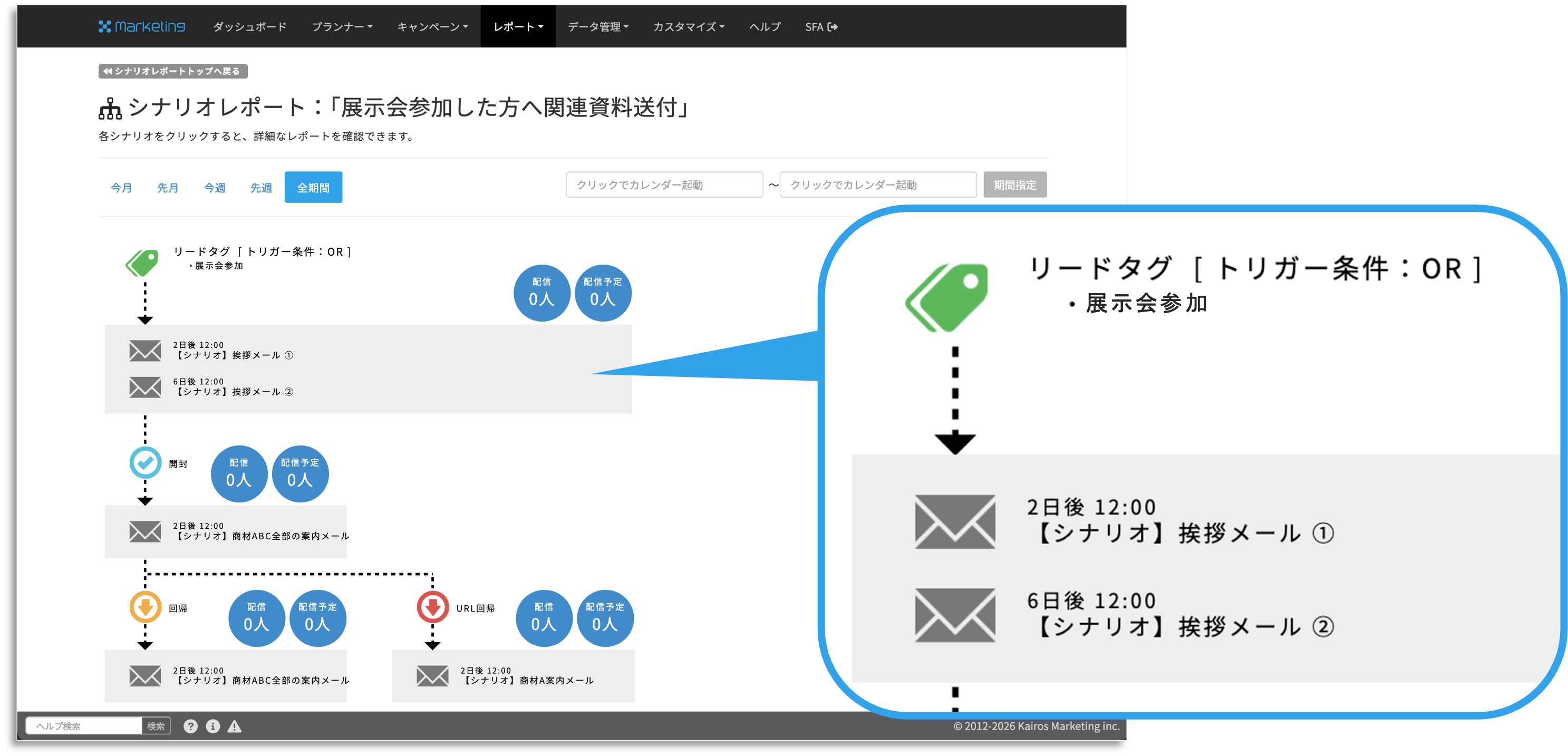Click the 配信予定 0人 bubble beside 回帰
This screenshot has height=756, width=1568.
pyautogui.click(x=317, y=618)
